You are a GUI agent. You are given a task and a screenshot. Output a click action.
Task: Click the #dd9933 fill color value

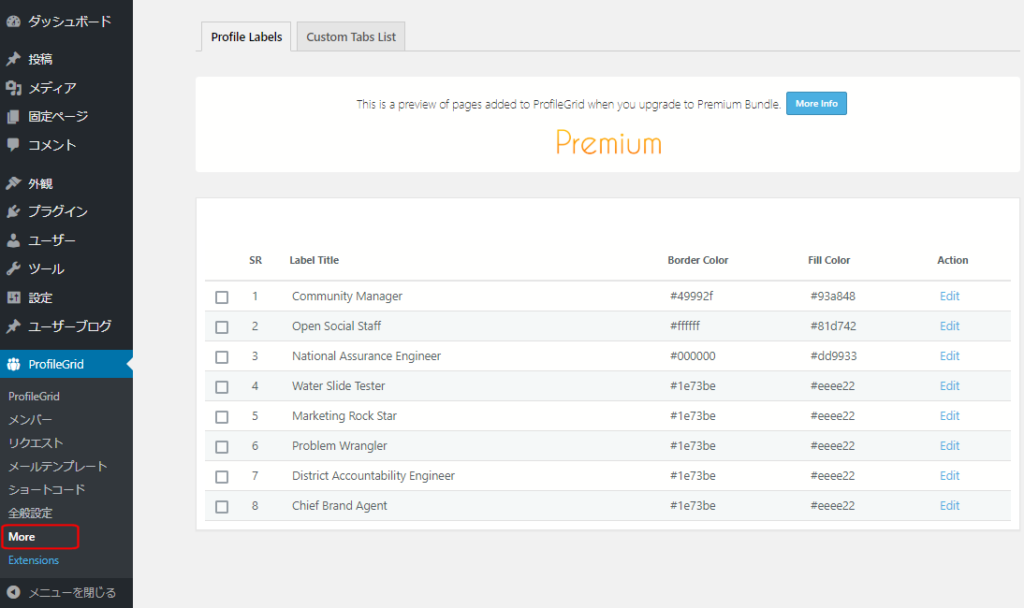832,356
